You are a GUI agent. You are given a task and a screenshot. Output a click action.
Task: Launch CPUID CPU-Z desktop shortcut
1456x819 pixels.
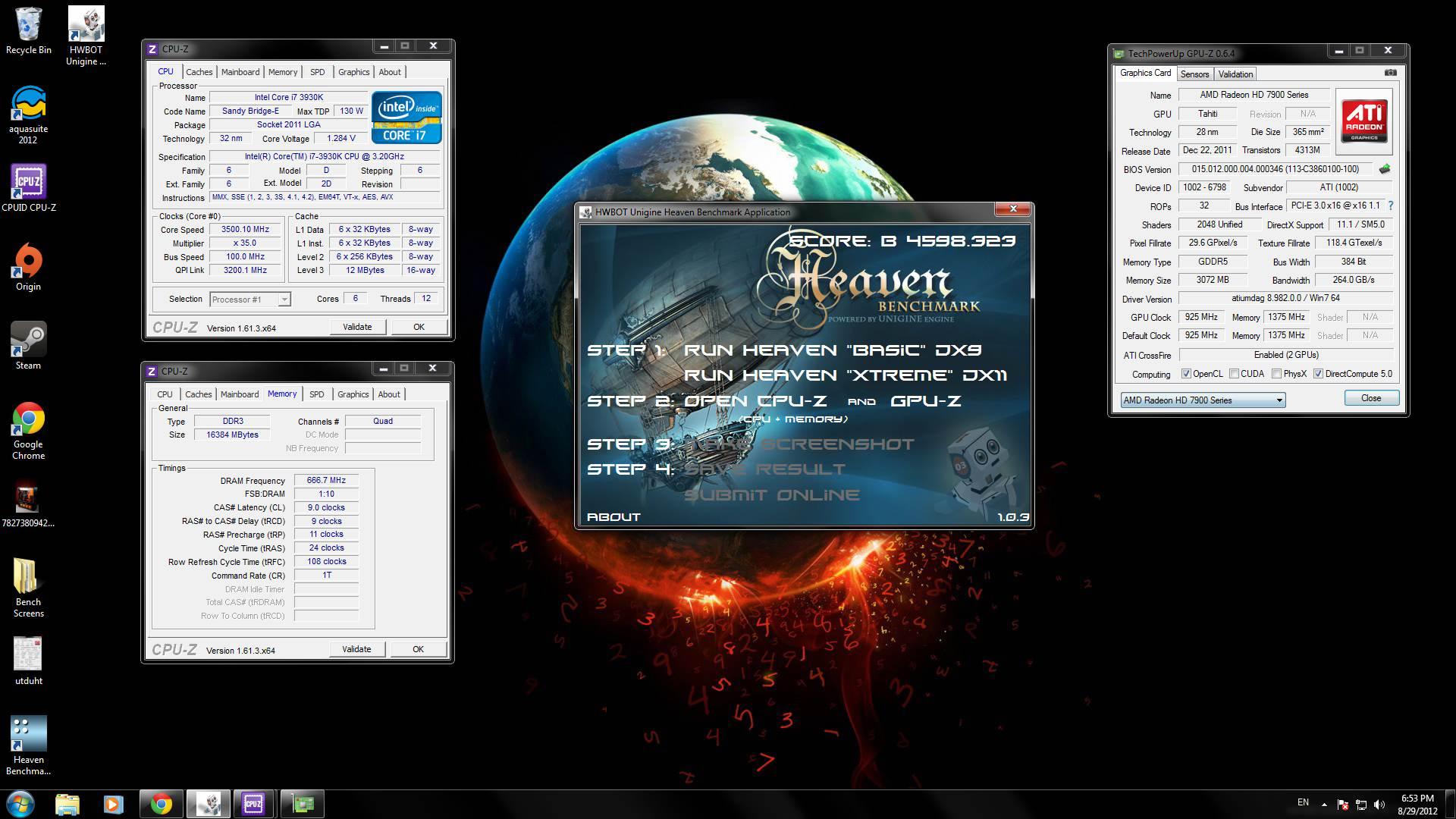[x=29, y=188]
